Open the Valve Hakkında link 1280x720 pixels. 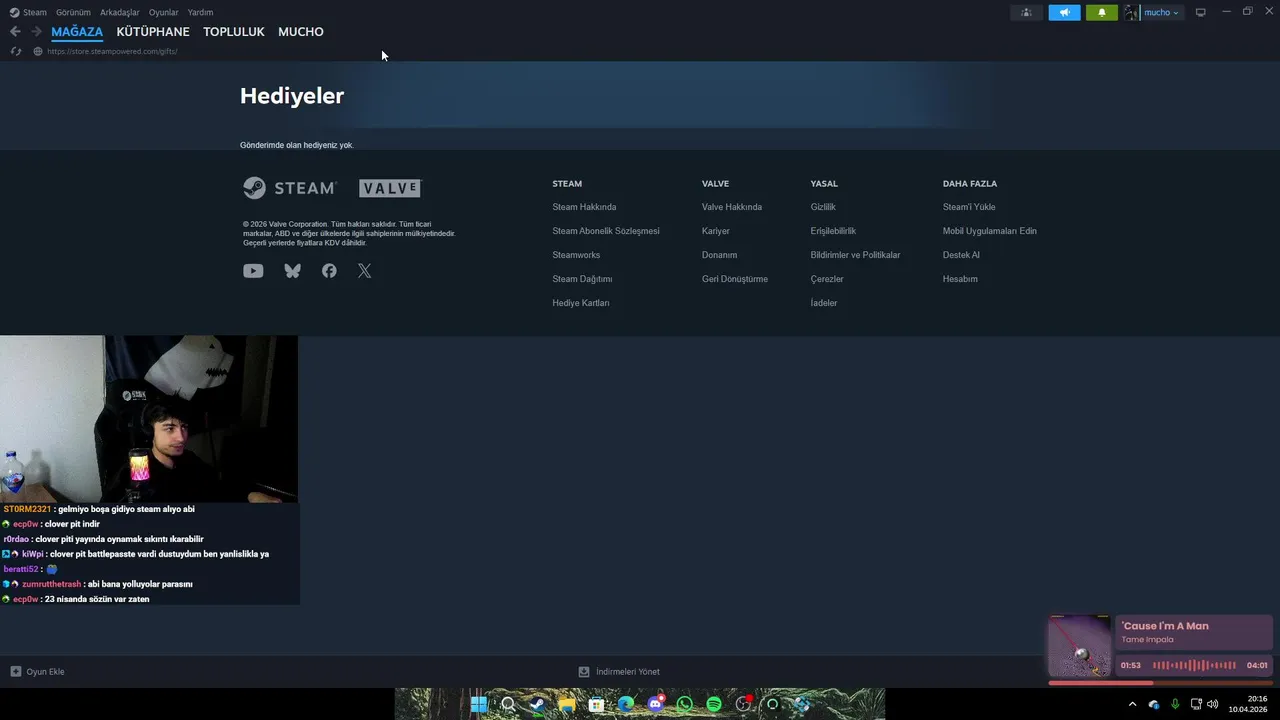point(732,207)
